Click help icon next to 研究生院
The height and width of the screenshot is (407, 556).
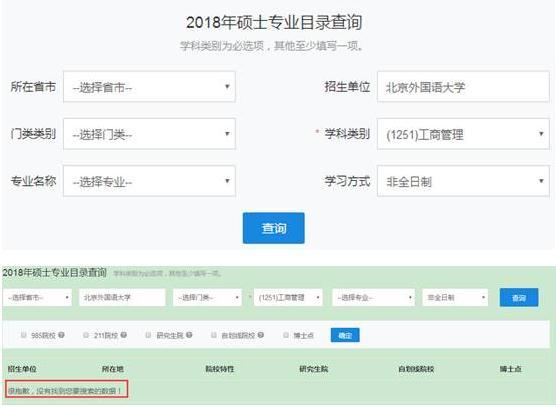coord(189,335)
